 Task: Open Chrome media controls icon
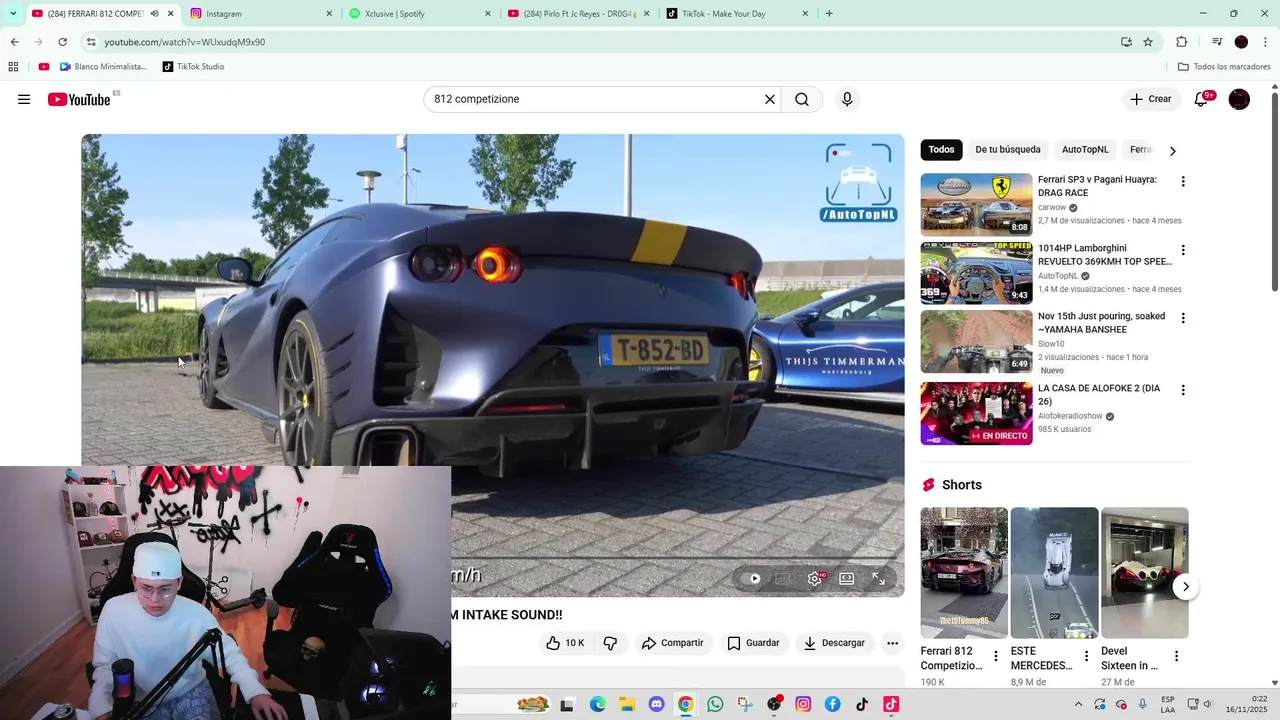pyautogui.click(x=1217, y=42)
